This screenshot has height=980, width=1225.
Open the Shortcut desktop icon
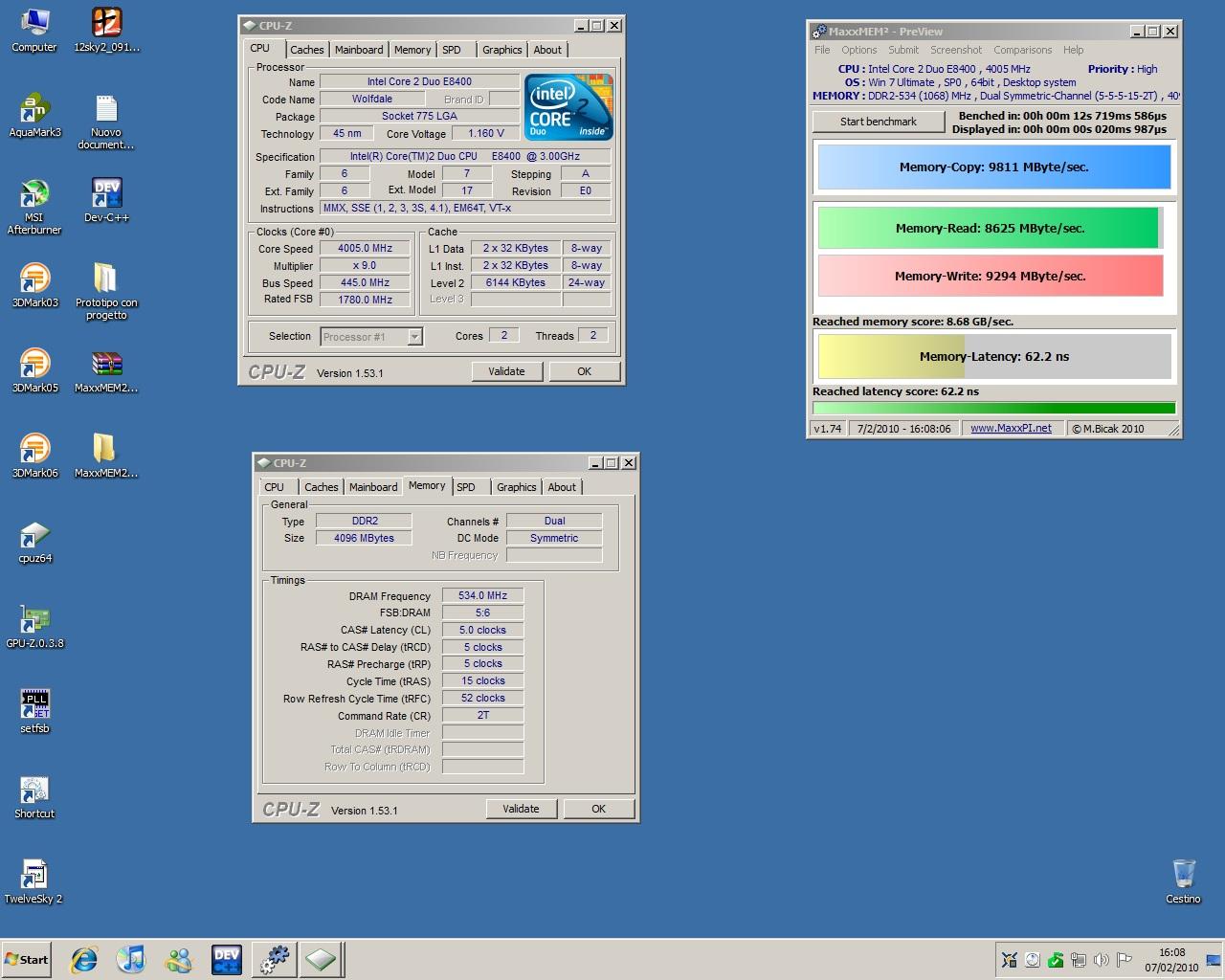tap(34, 796)
